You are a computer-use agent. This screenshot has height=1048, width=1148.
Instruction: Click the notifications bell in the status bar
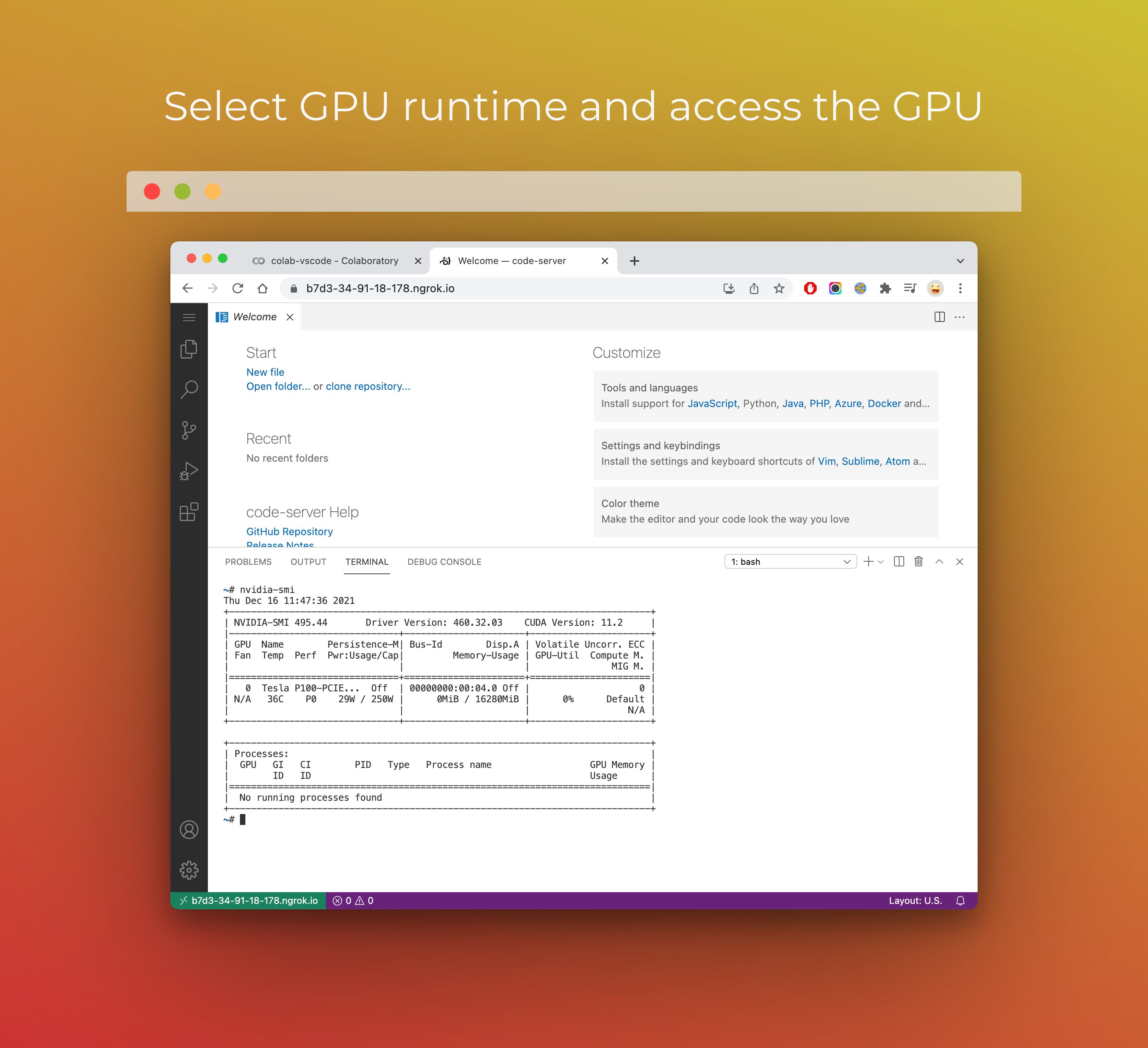point(960,901)
